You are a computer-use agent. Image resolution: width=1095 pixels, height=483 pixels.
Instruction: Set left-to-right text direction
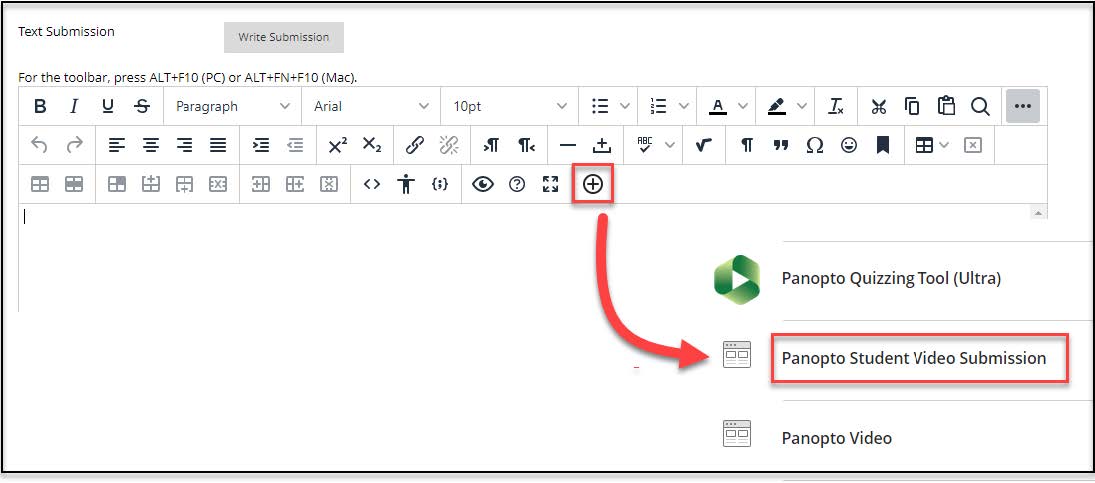(492, 145)
